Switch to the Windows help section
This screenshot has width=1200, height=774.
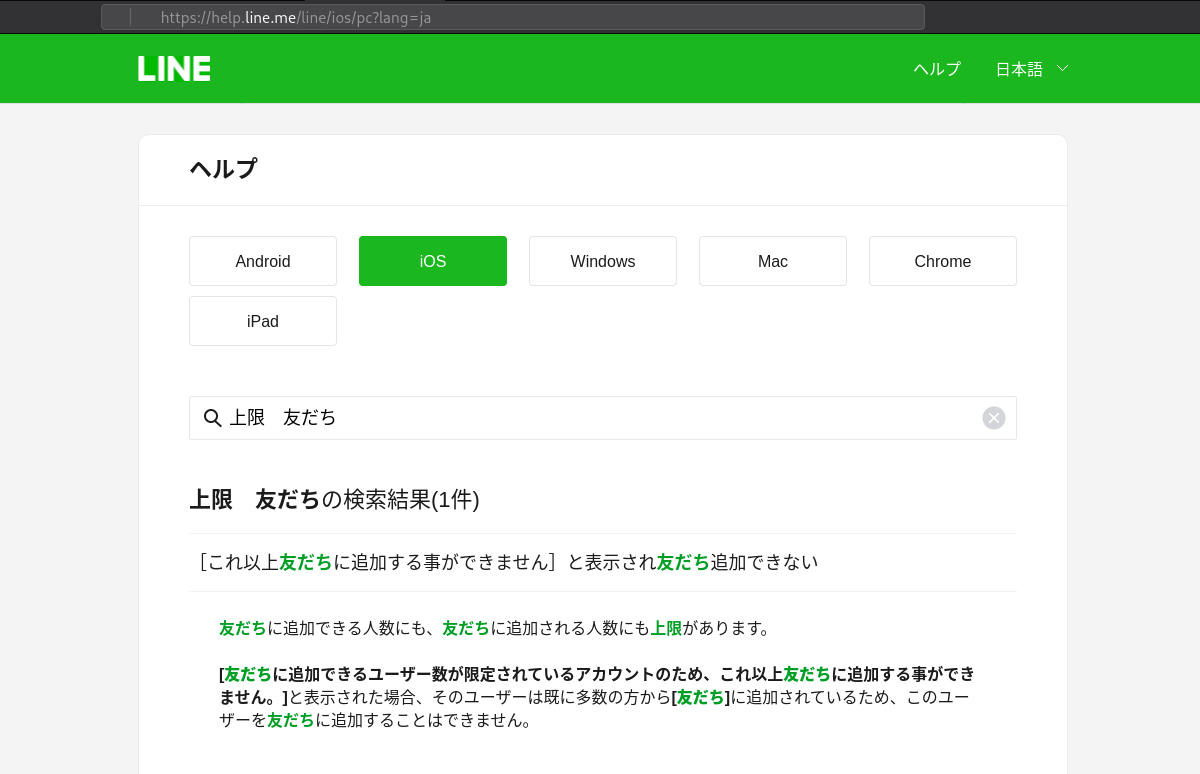point(602,261)
